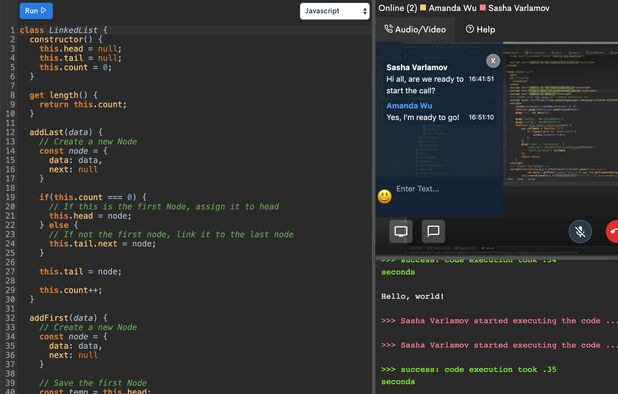This screenshot has height=394, width=618.
Task: Click the question mark icon beside Help
Action: pos(469,29)
